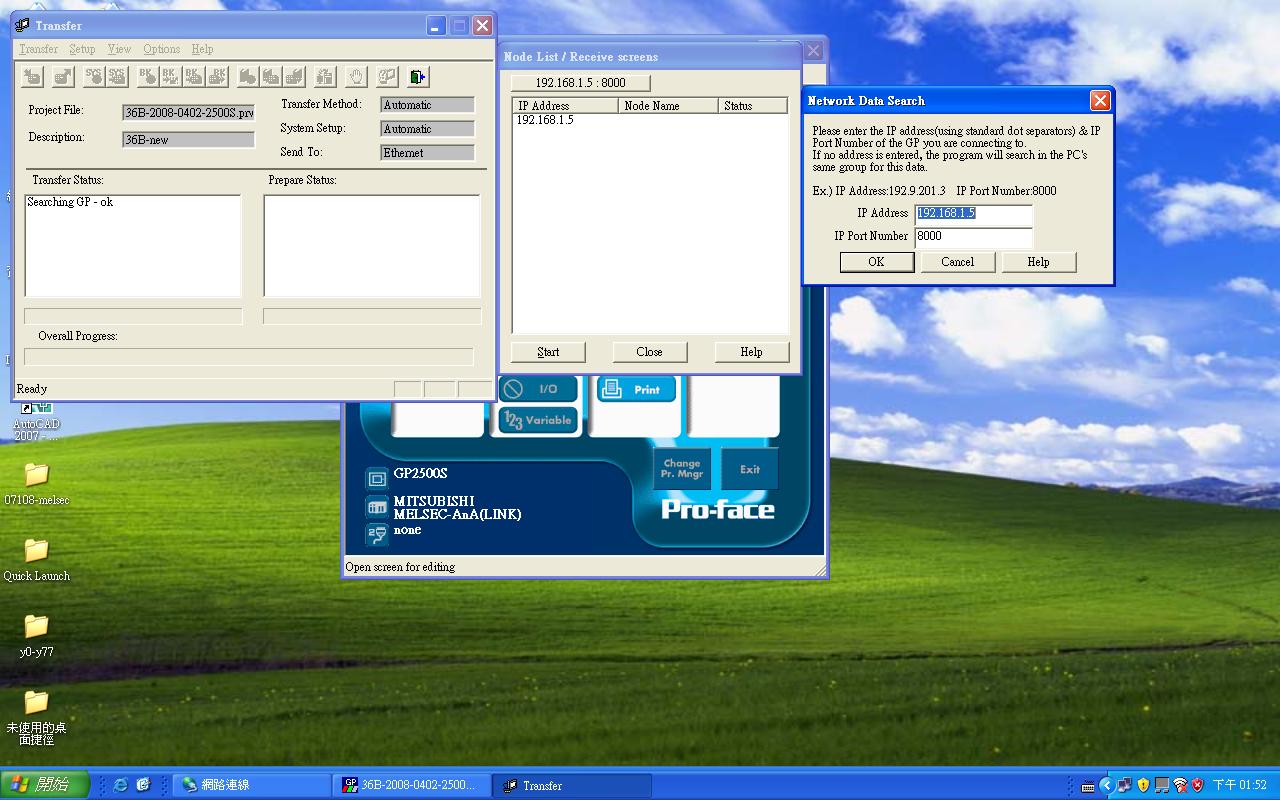Expand hidden system tray icons arrow

click(1106, 785)
